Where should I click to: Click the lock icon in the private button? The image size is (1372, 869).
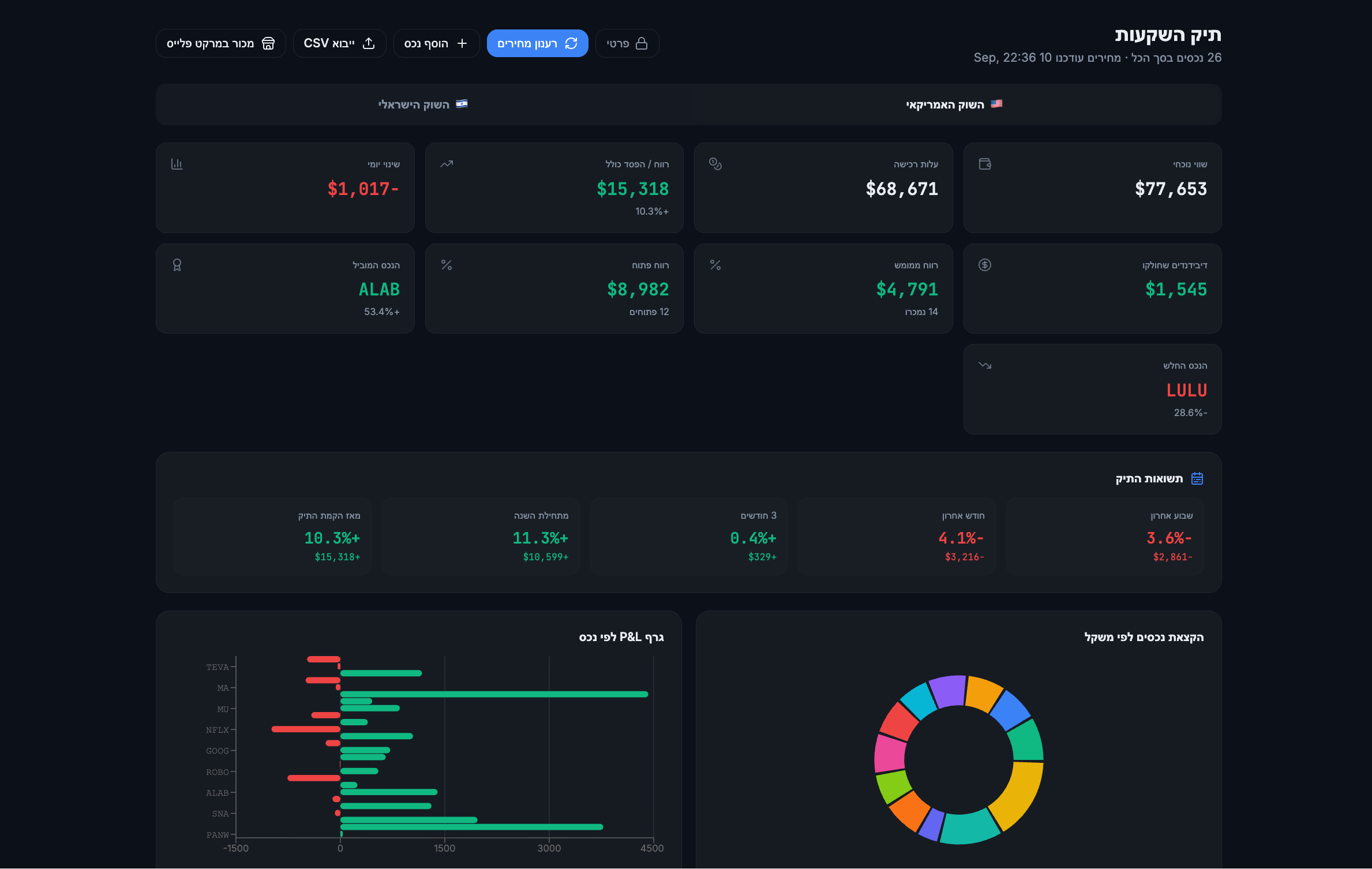[642, 43]
